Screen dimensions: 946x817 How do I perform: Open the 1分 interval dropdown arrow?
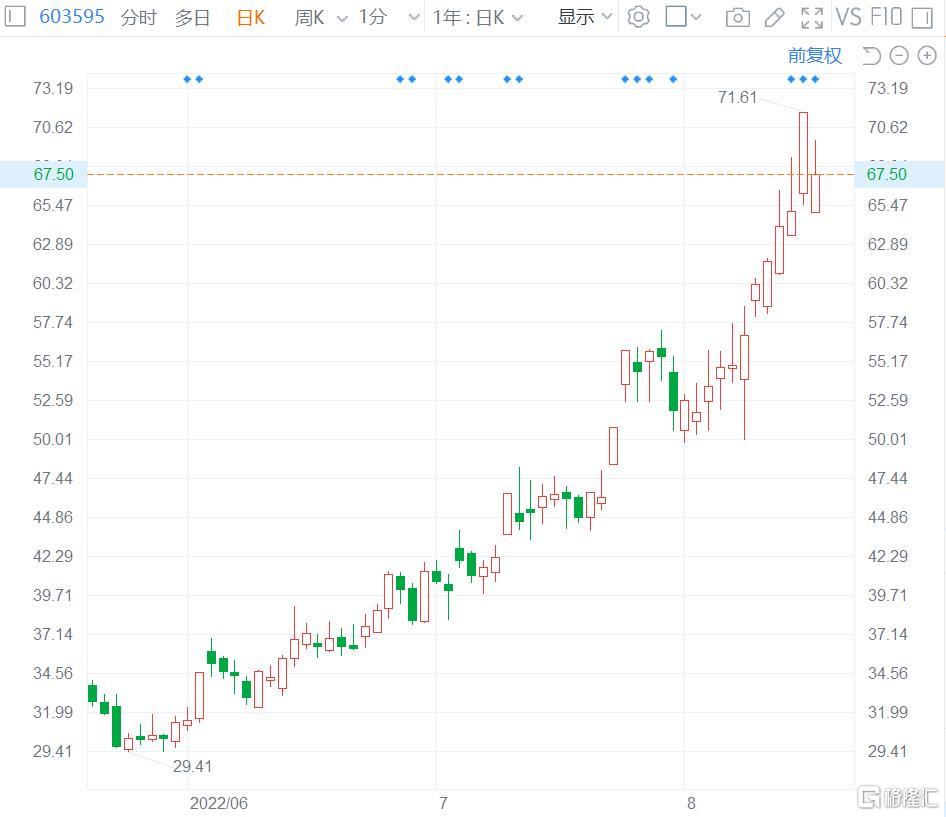414,17
